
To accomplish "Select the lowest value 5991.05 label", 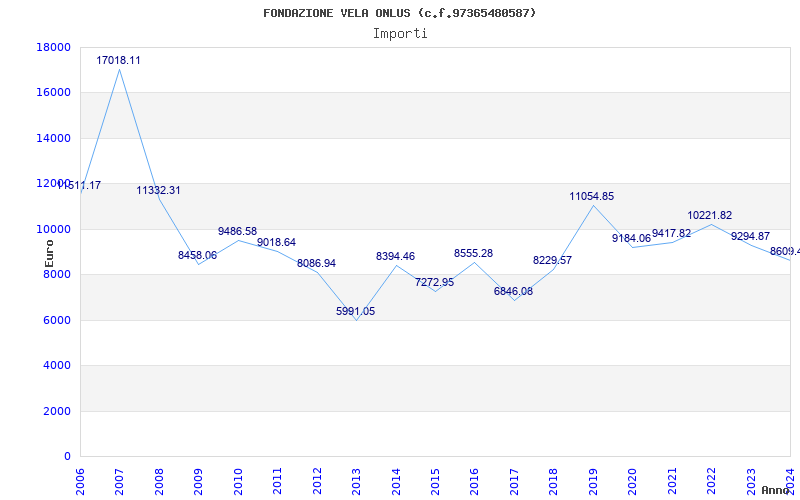I will (356, 311).
